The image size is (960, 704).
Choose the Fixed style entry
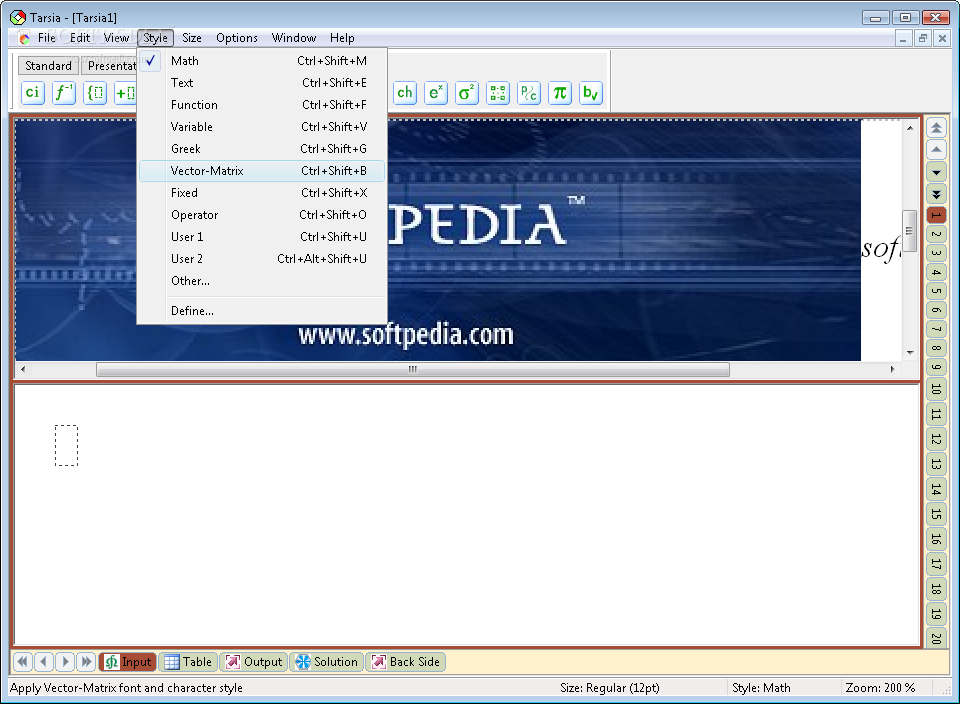tap(262, 193)
